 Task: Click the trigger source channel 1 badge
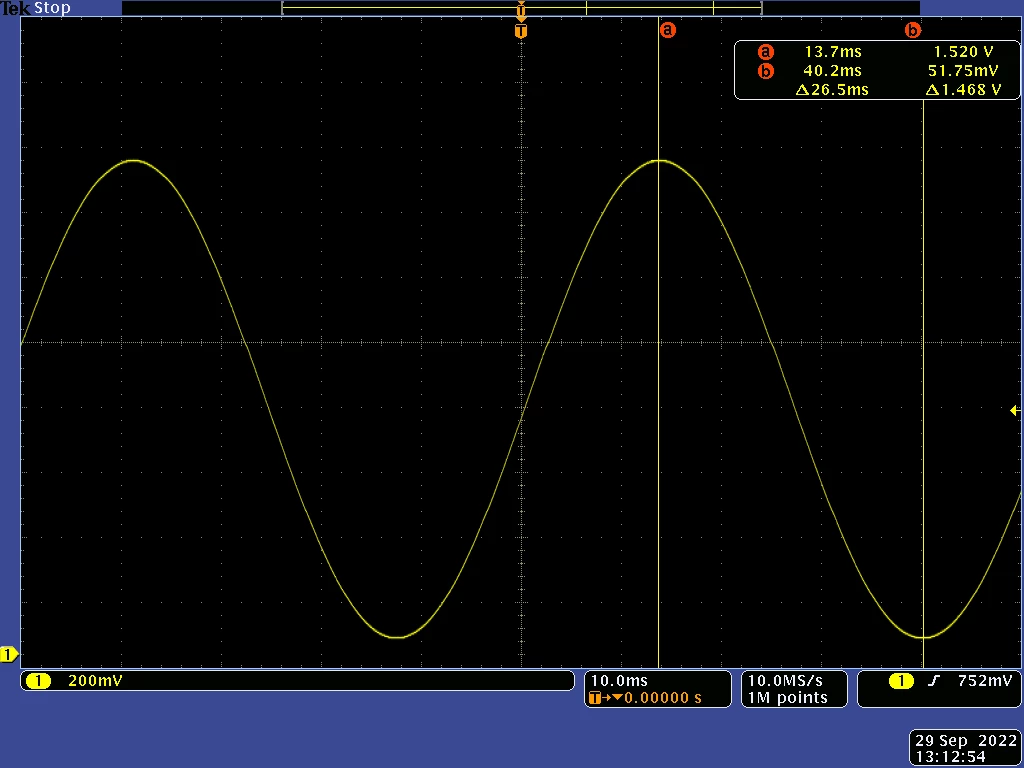click(901, 681)
